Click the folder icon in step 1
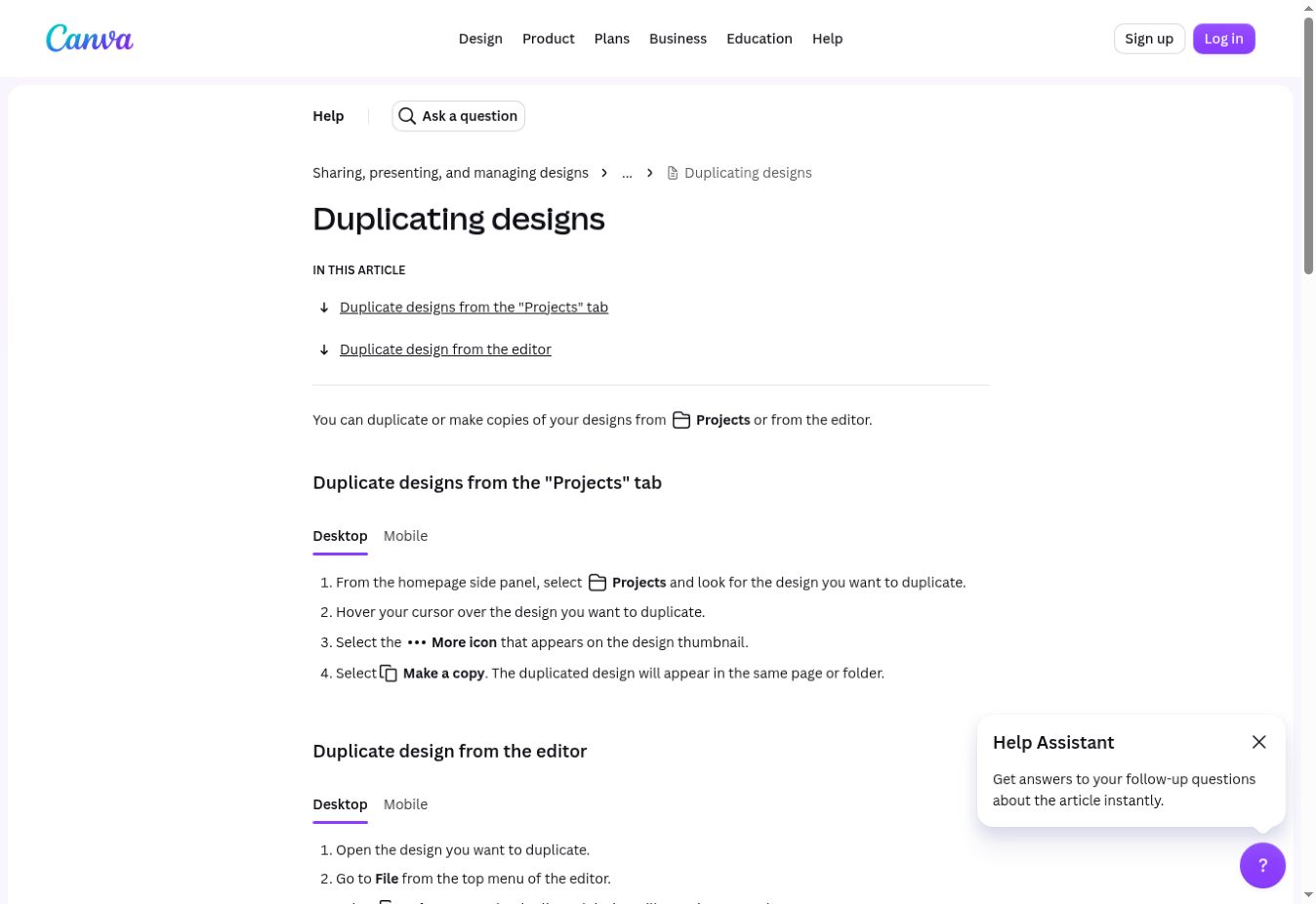Image resolution: width=1316 pixels, height=904 pixels. [597, 583]
